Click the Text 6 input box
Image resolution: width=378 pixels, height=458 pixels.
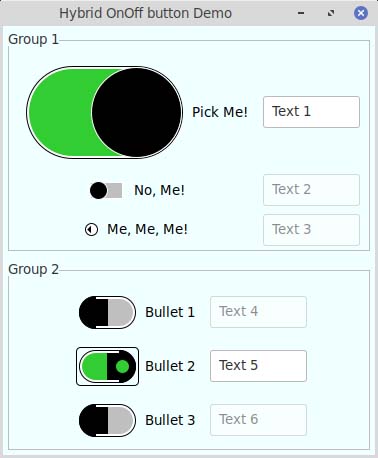pos(258,420)
